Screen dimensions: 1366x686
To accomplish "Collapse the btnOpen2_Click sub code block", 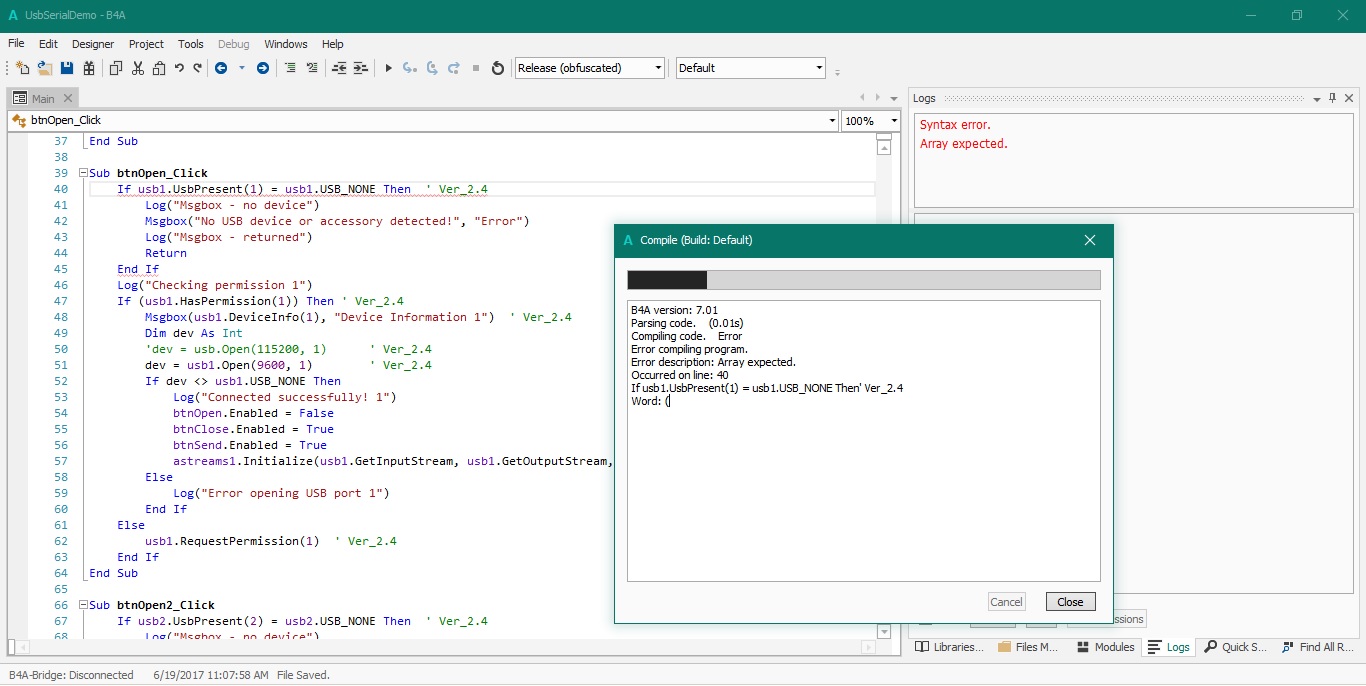I will 83,605.
